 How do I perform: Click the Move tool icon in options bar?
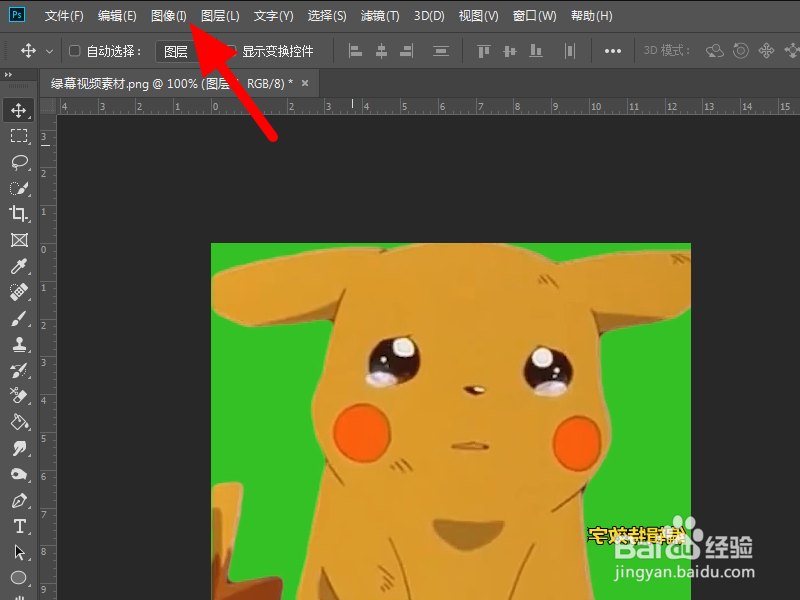coord(28,51)
